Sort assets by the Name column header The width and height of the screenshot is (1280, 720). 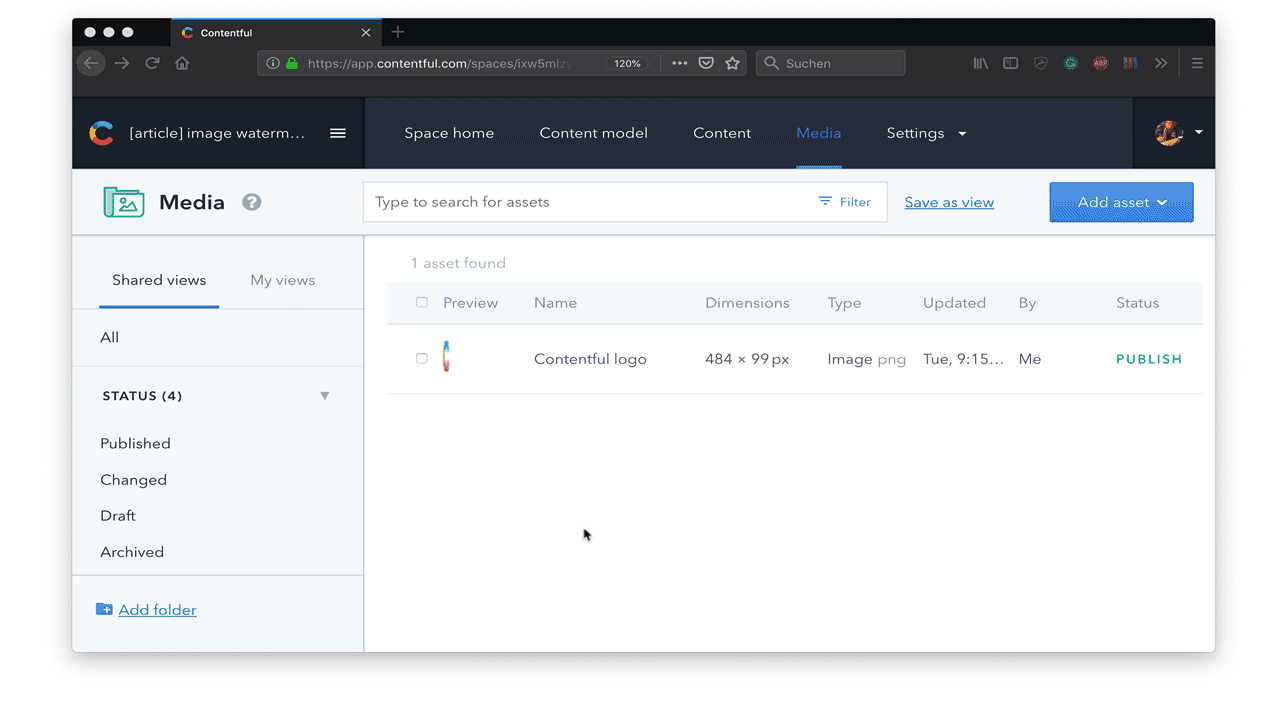click(x=555, y=303)
